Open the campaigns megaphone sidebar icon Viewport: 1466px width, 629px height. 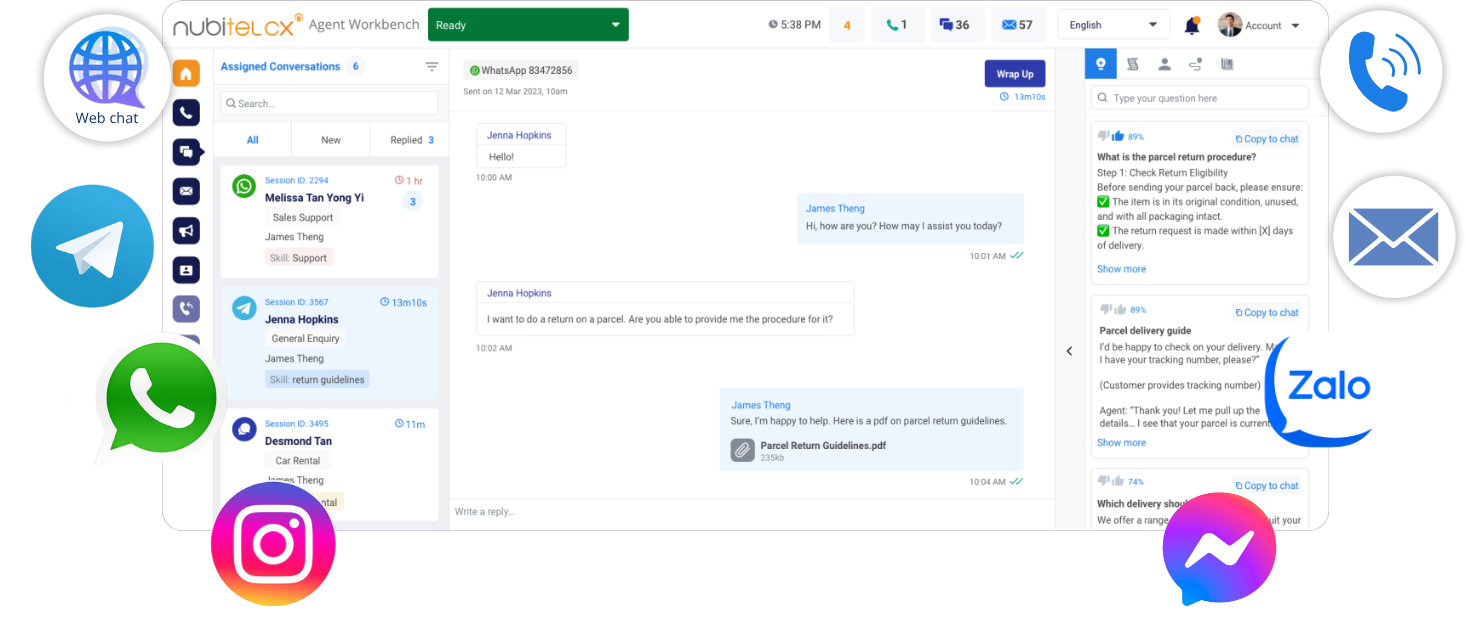[186, 231]
